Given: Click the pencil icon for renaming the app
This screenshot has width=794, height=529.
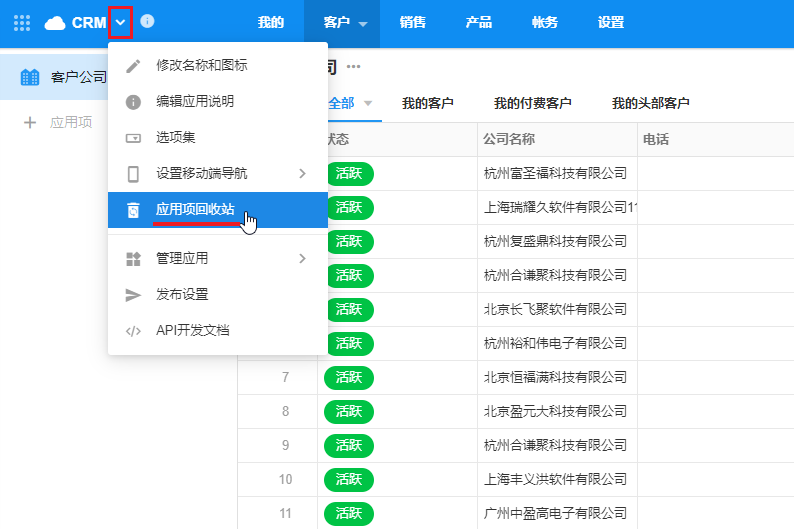Looking at the screenshot, I should click(133, 66).
